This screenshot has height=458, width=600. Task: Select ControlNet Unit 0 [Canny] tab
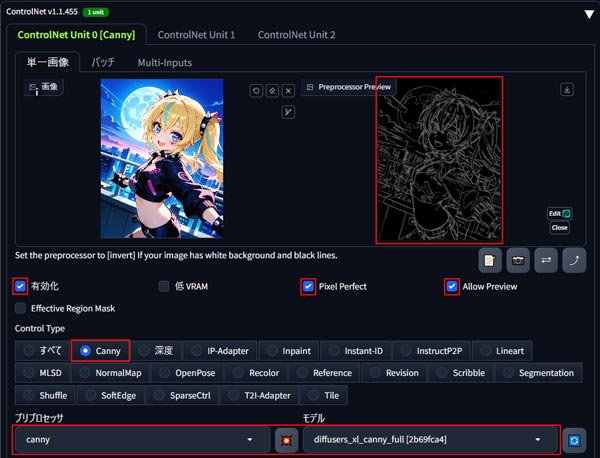click(76, 35)
